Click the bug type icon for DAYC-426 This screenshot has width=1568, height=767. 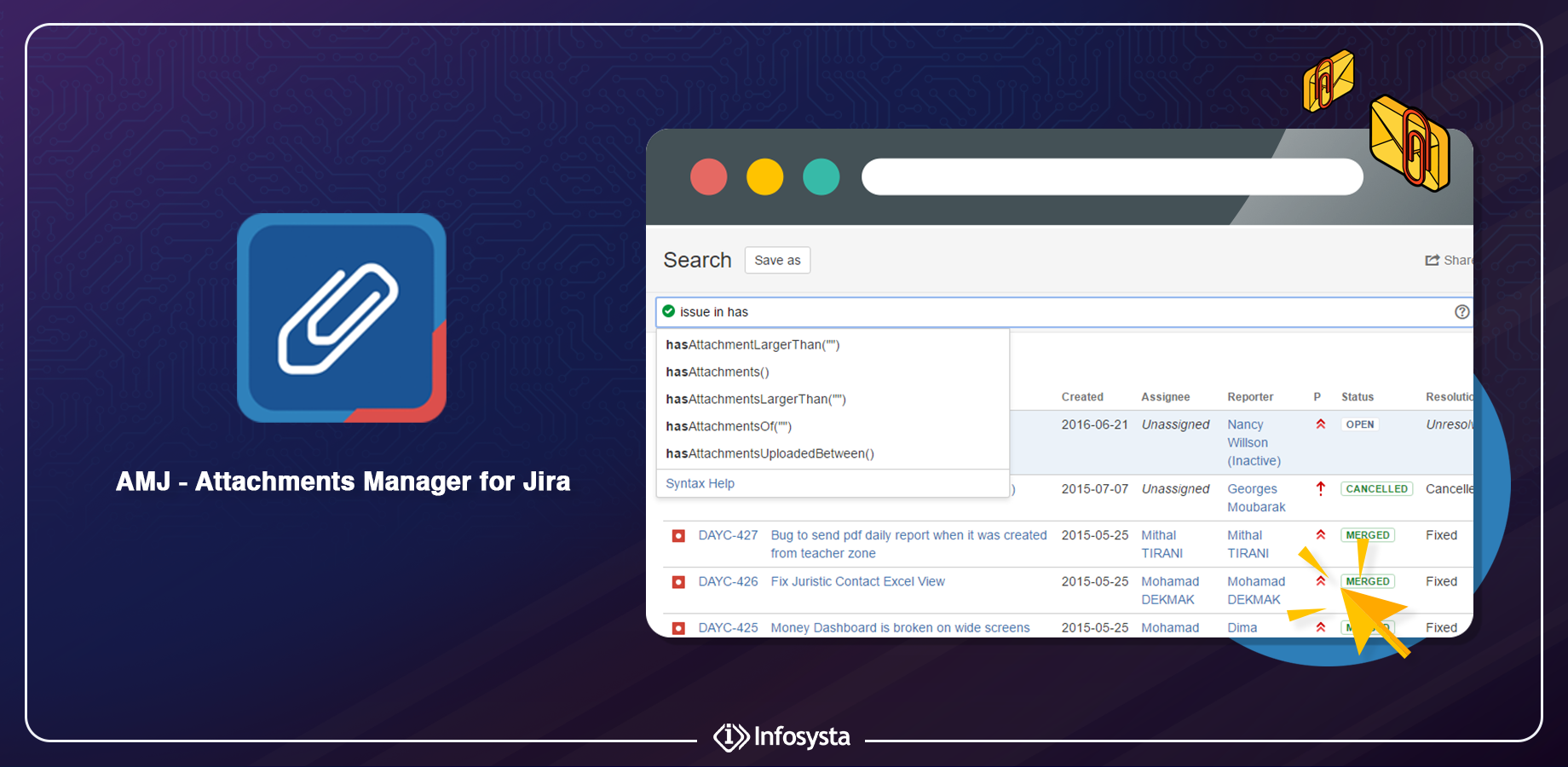point(678,582)
